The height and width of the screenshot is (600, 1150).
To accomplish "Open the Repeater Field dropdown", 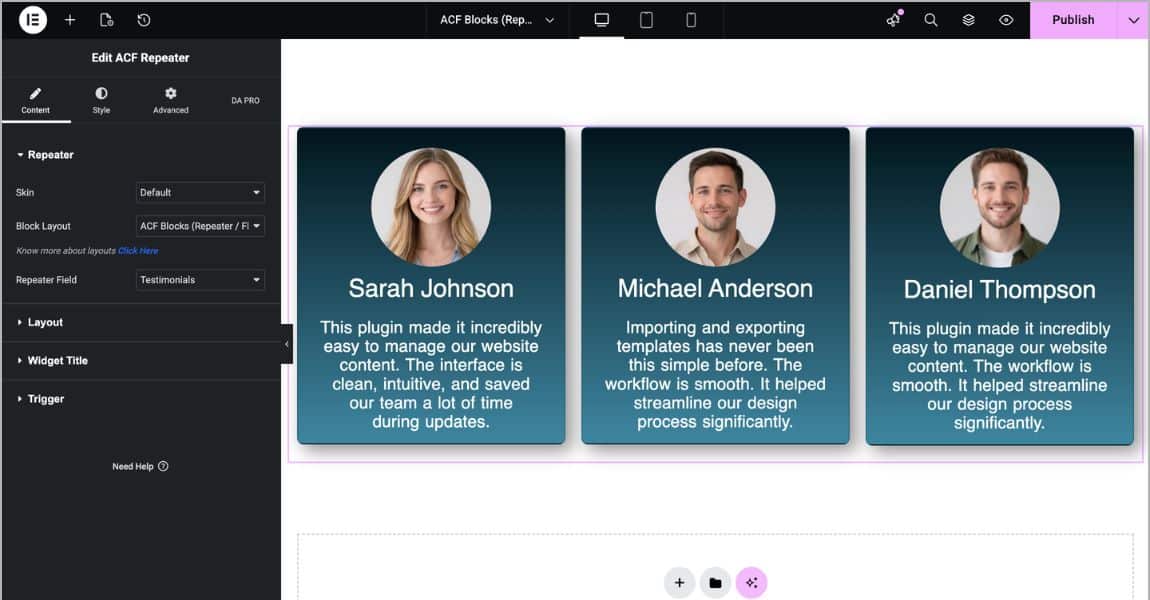I will [x=200, y=279].
